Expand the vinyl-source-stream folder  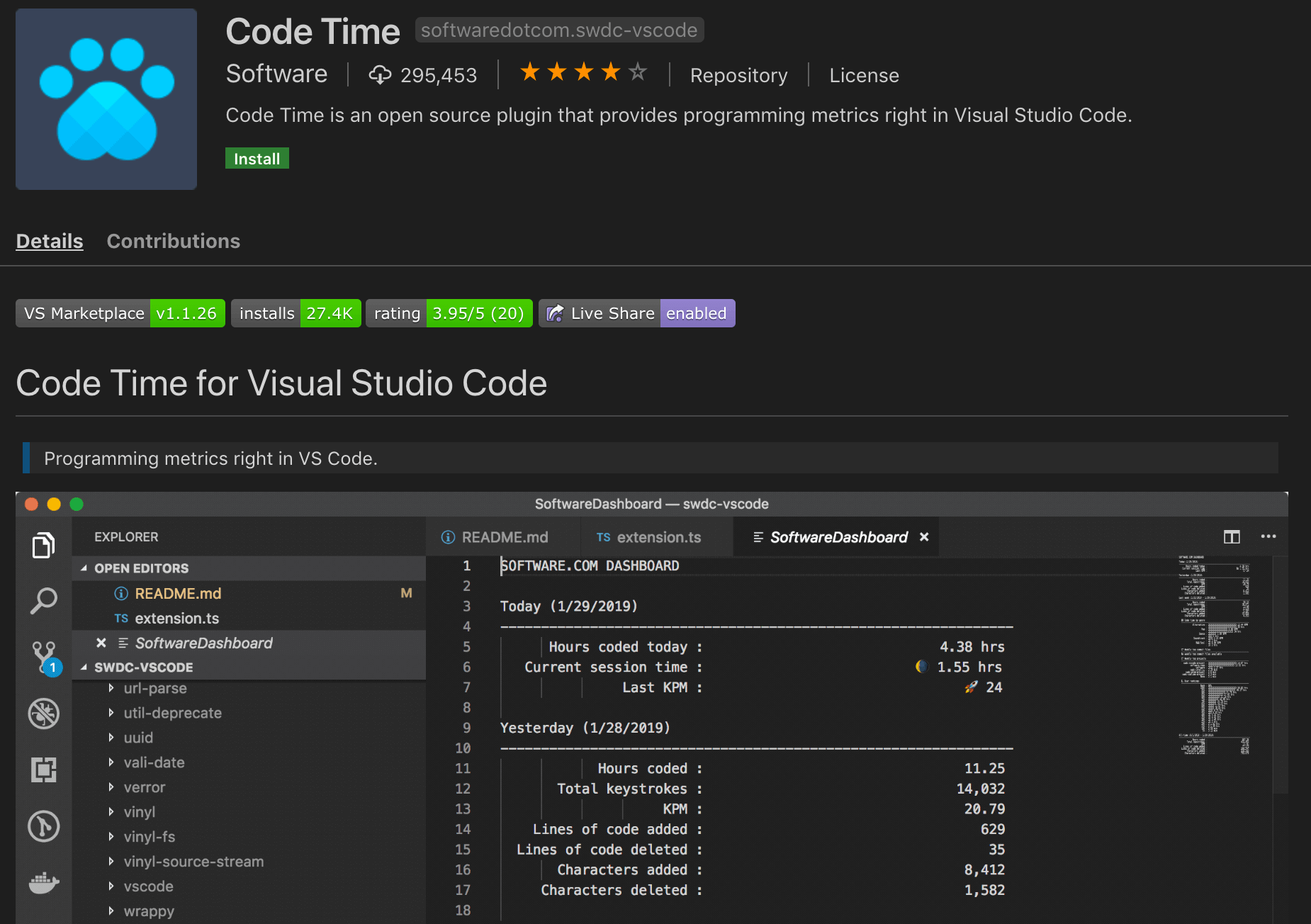click(x=111, y=862)
